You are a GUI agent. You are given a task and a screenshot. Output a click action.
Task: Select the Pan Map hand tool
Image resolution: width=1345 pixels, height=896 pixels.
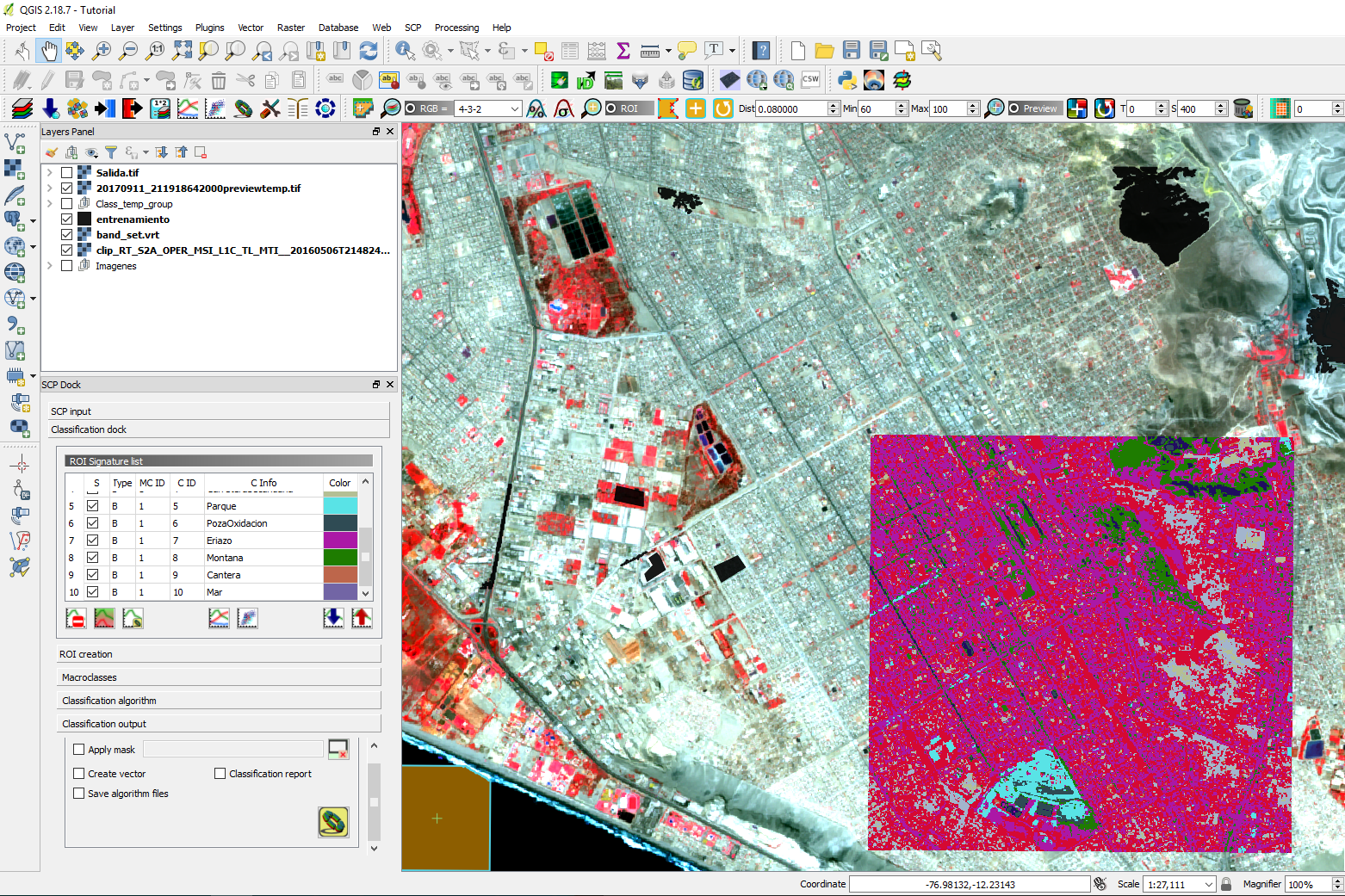point(48,51)
